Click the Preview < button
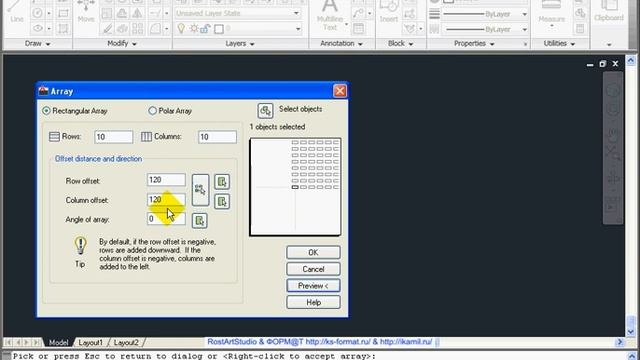The width and height of the screenshot is (640, 360). point(313,286)
